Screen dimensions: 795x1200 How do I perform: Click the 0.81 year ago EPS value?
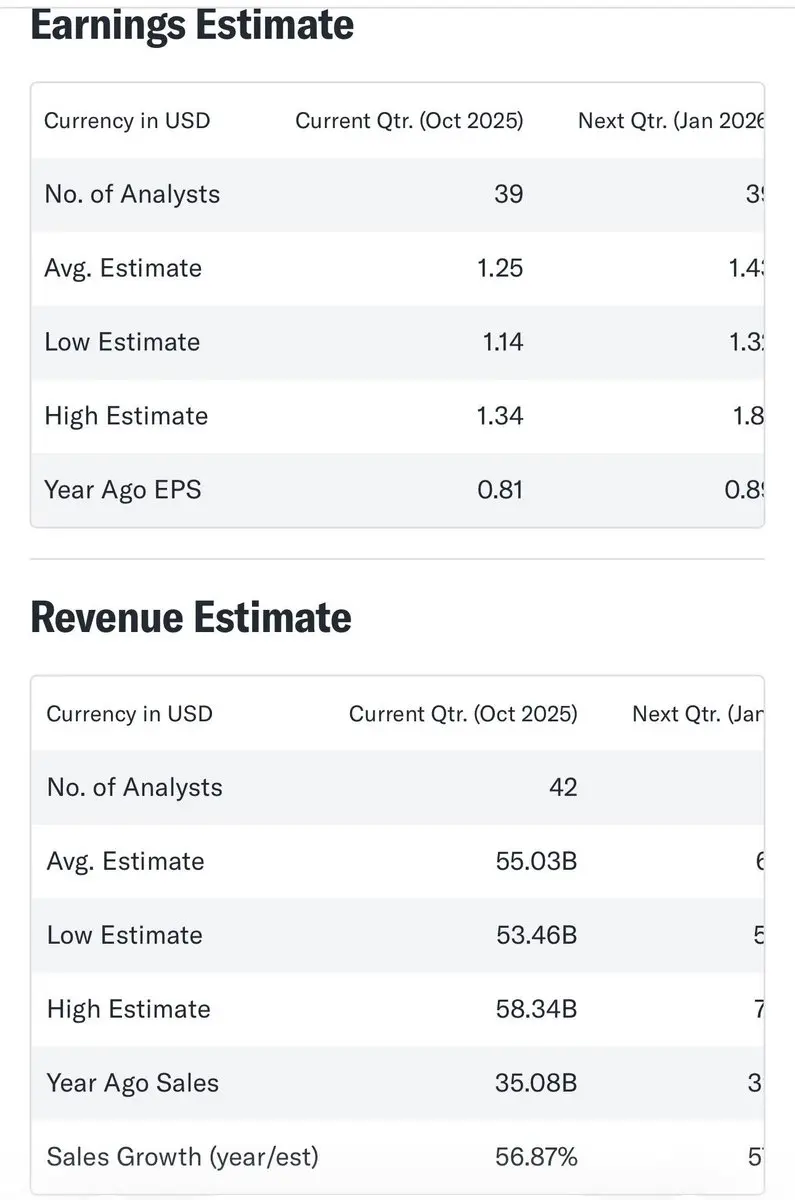(501, 490)
